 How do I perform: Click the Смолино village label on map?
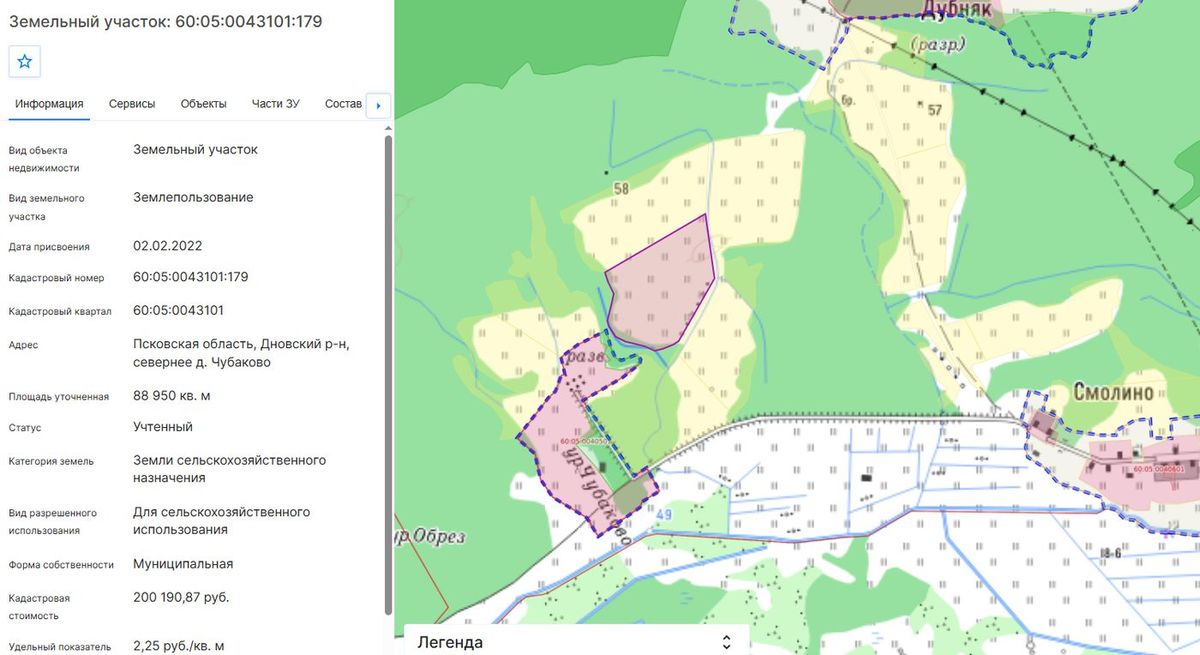pos(1114,391)
